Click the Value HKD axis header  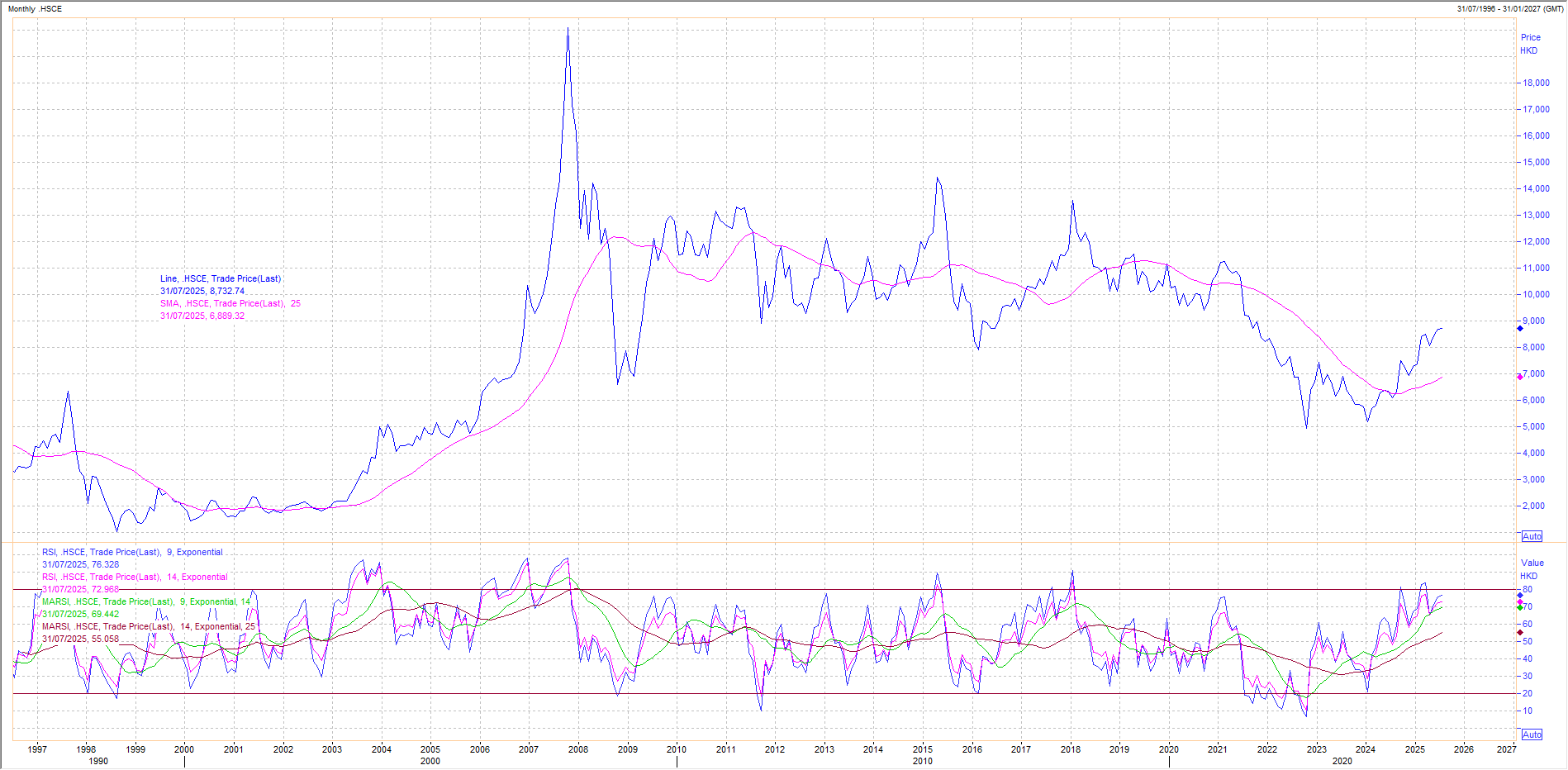click(x=1531, y=569)
